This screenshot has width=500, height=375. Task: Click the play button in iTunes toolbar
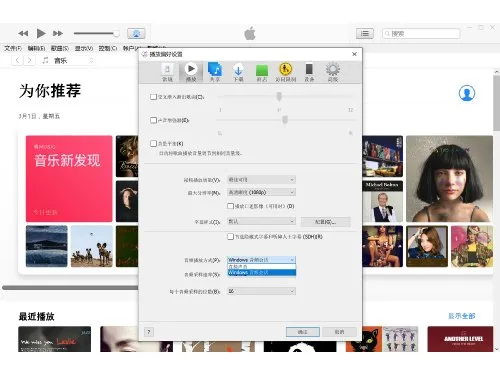(x=41, y=33)
